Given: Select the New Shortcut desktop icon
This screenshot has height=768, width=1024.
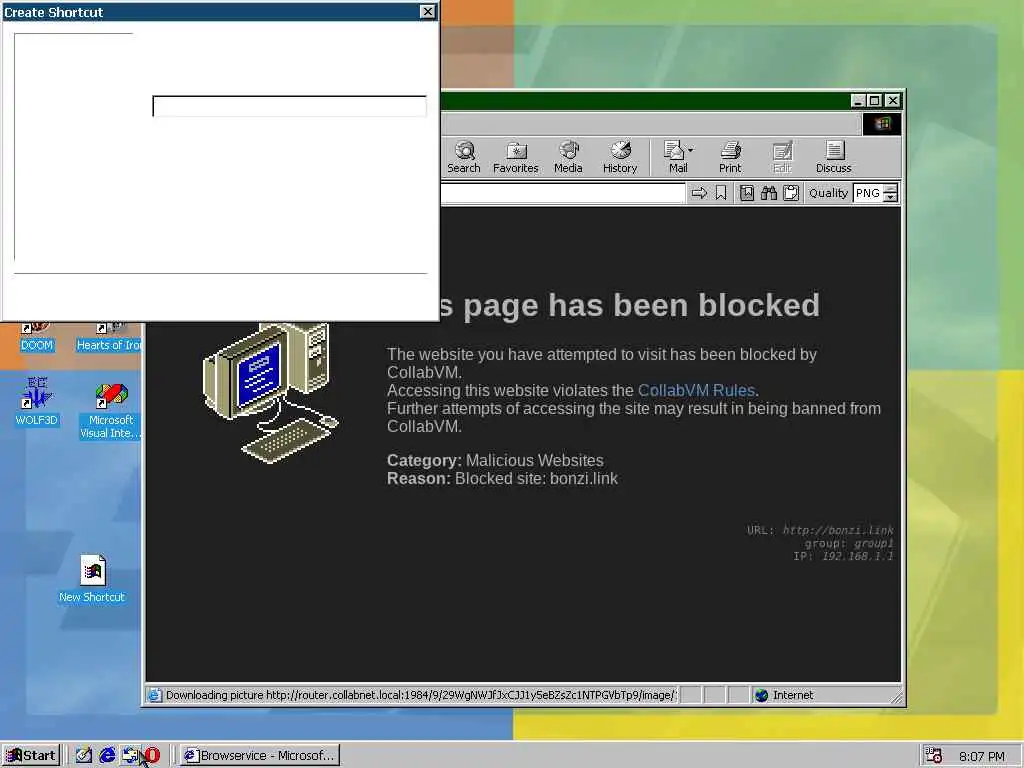Looking at the screenshot, I should tap(92, 579).
